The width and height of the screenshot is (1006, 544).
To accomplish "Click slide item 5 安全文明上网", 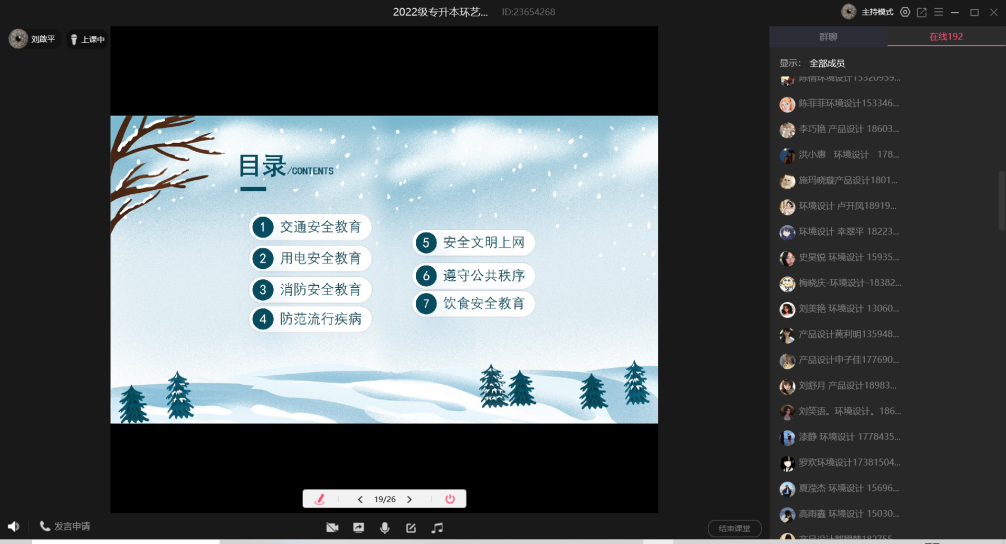I will click(473, 242).
